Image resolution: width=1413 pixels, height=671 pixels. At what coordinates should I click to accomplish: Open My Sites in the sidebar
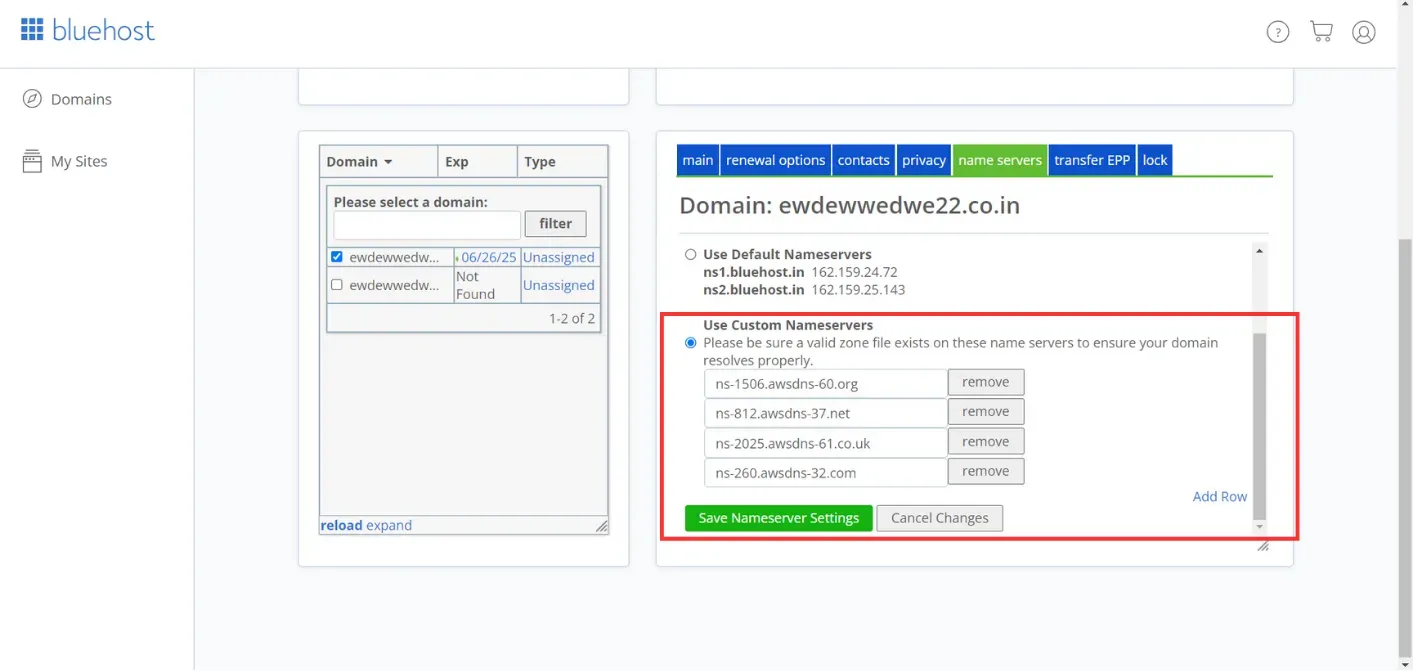(x=79, y=161)
